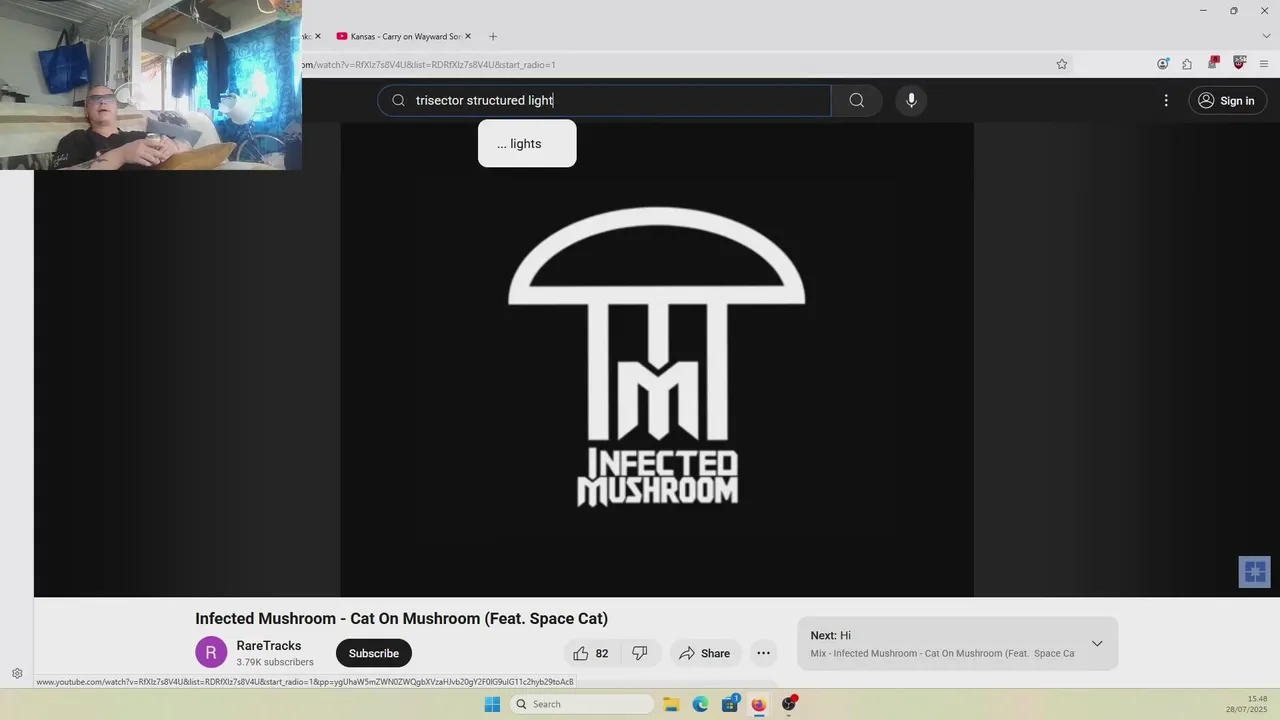
Task: Open more actions ellipsis below the video
Action: tap(763, 653)
